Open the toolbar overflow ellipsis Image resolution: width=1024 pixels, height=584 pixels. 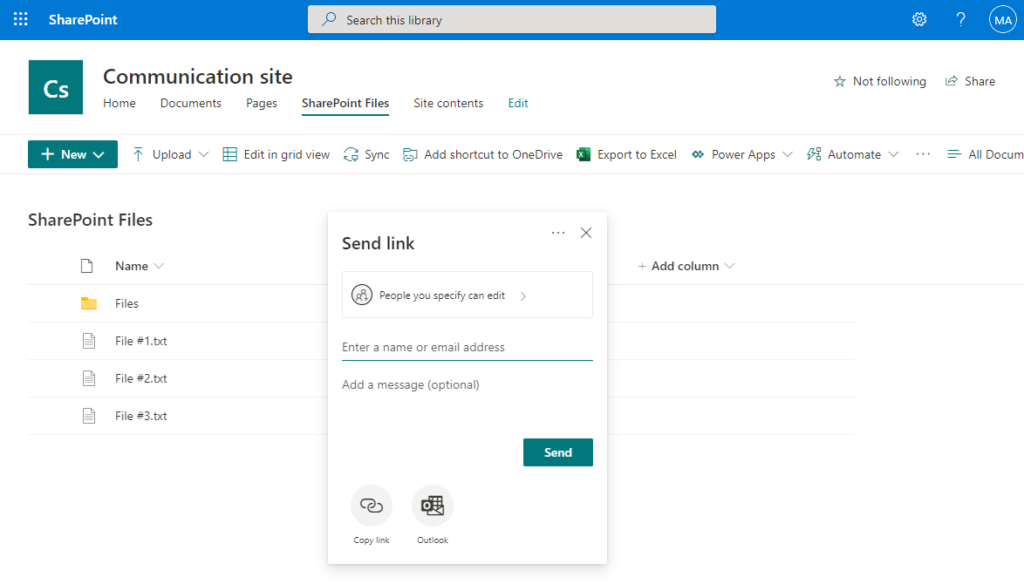coord(923,154)
